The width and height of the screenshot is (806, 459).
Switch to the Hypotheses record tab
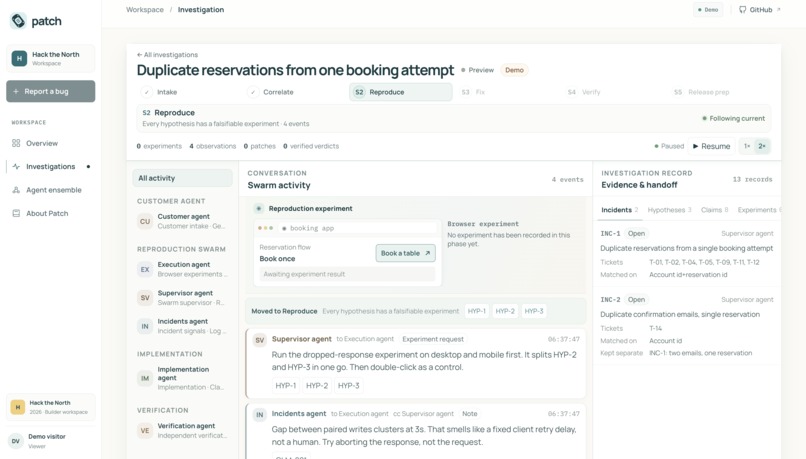669,210
